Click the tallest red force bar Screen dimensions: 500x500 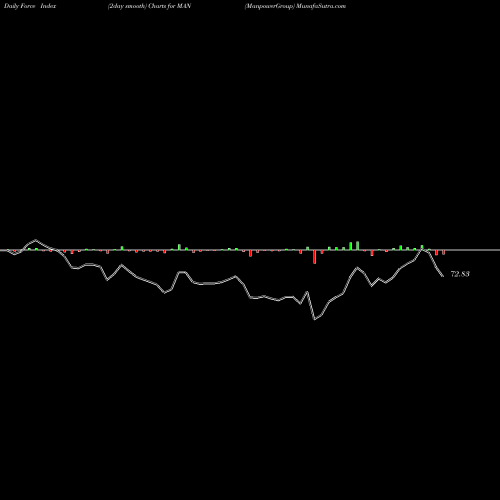coord(314,257)
